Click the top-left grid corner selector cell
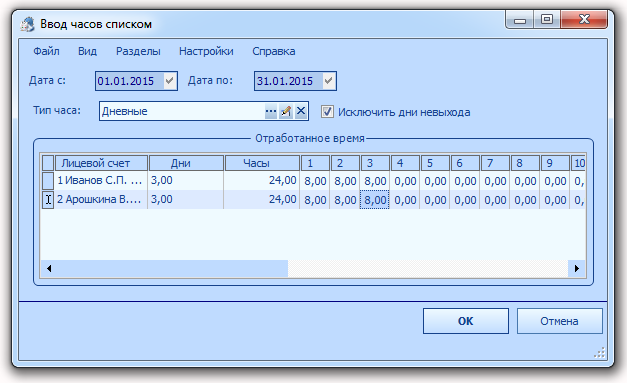This screenshot has width=627, height=383. [x=48, y=163]
